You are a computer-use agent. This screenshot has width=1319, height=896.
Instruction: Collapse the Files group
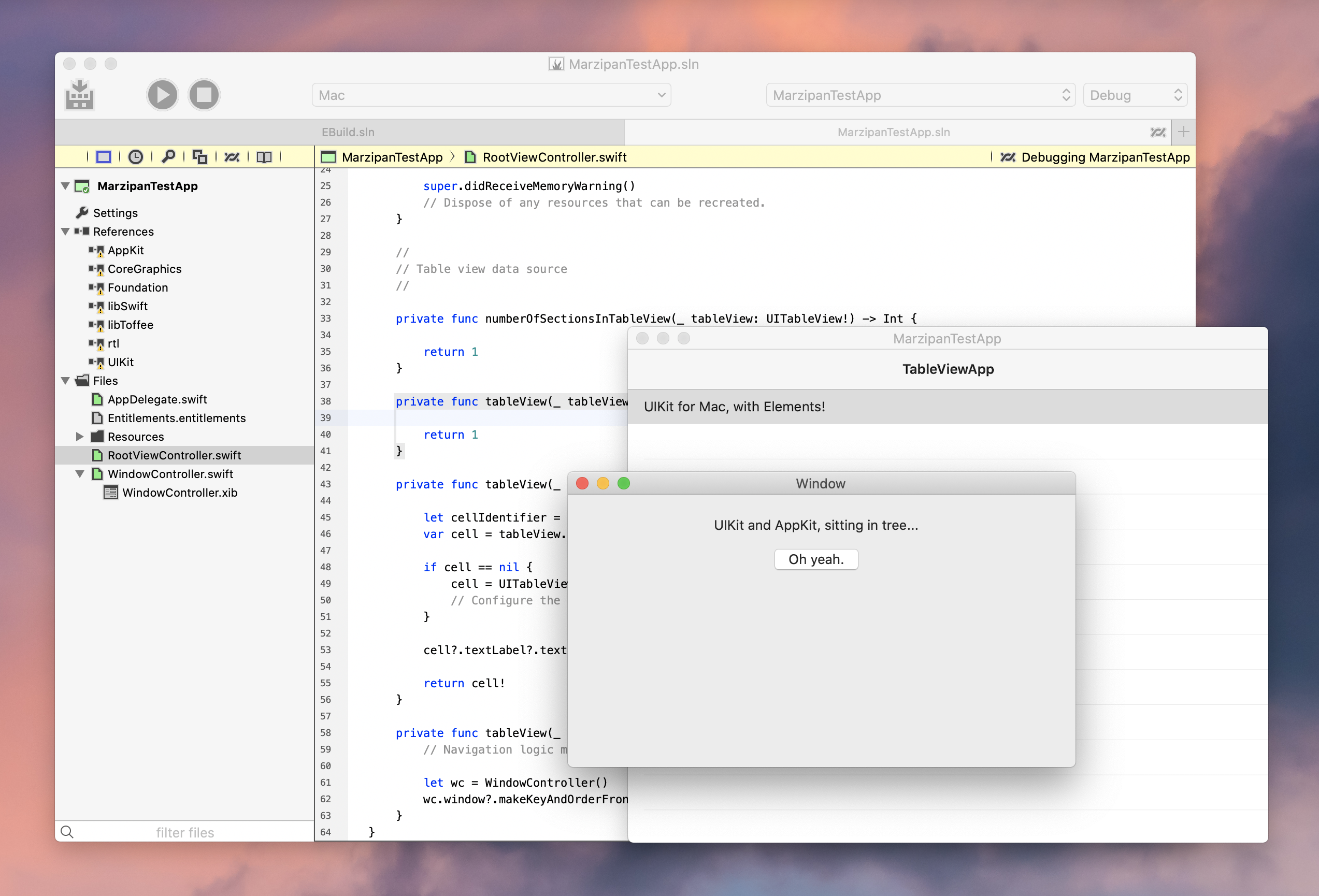pos(65,380)
